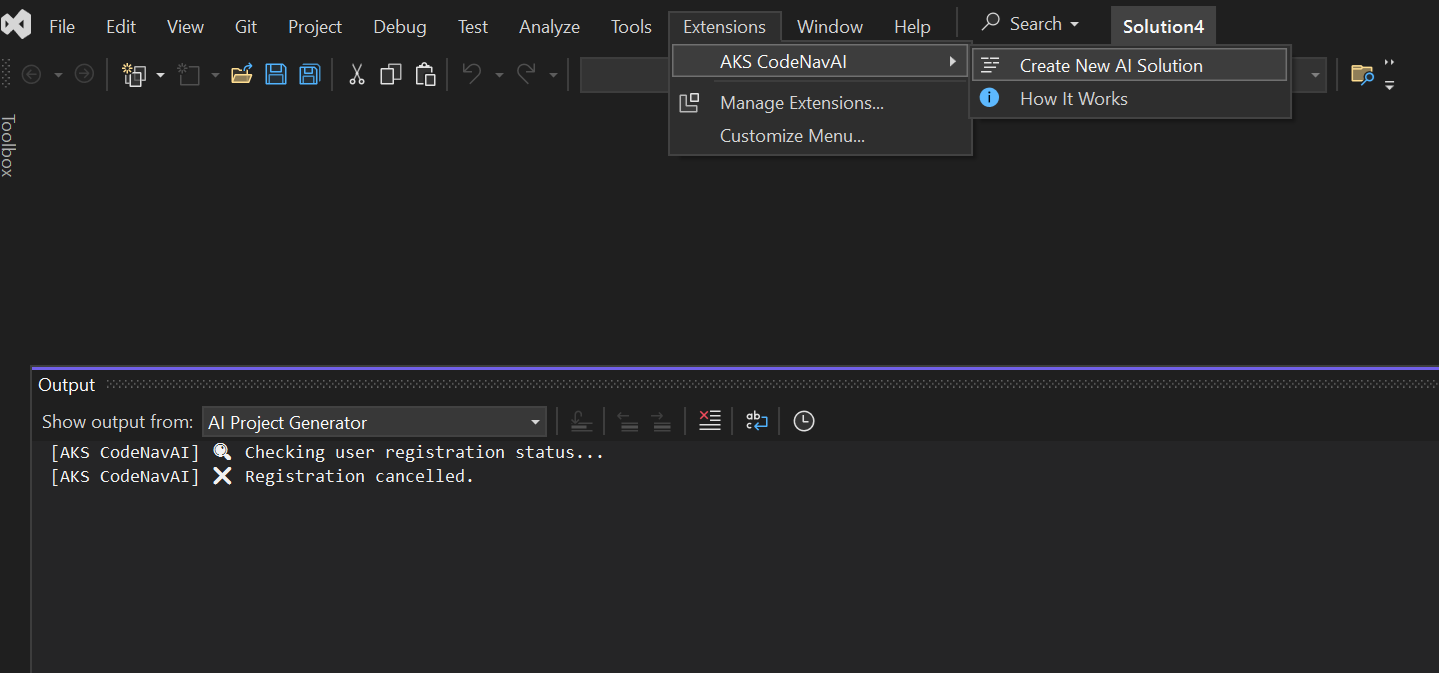The image size is (1439, 673).
Task: Open the Search dropdown in title bar
Action: pos(1031,24)
